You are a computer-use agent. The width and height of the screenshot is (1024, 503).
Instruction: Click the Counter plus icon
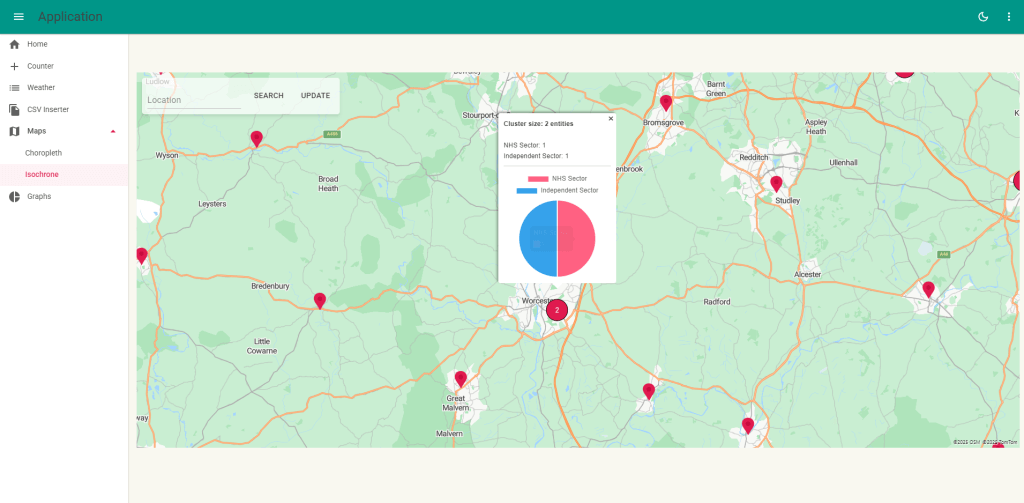click(x=14, y=66)
